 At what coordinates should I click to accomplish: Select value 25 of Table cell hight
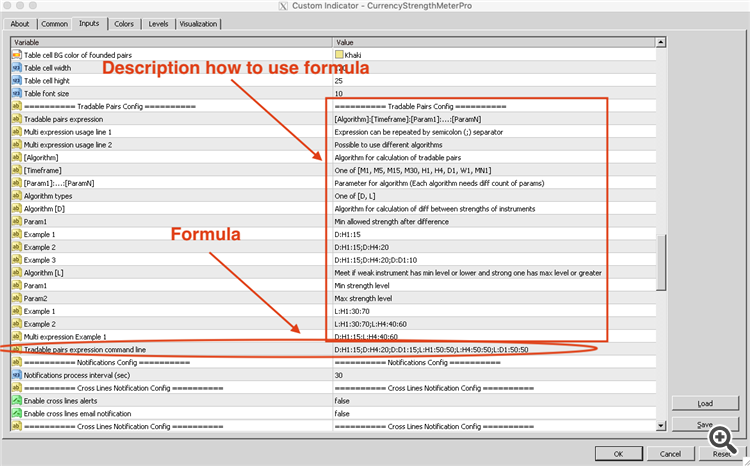tap(339, 81)
